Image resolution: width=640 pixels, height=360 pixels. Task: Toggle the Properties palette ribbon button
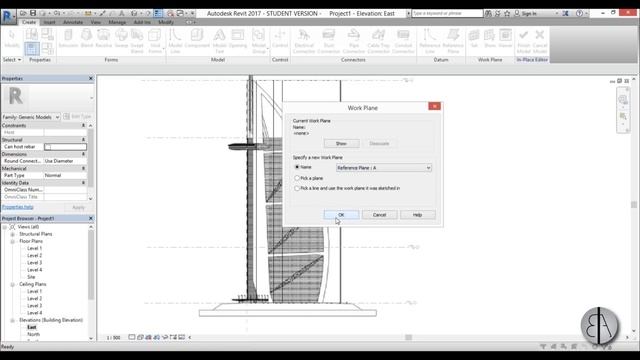[31, 49]
